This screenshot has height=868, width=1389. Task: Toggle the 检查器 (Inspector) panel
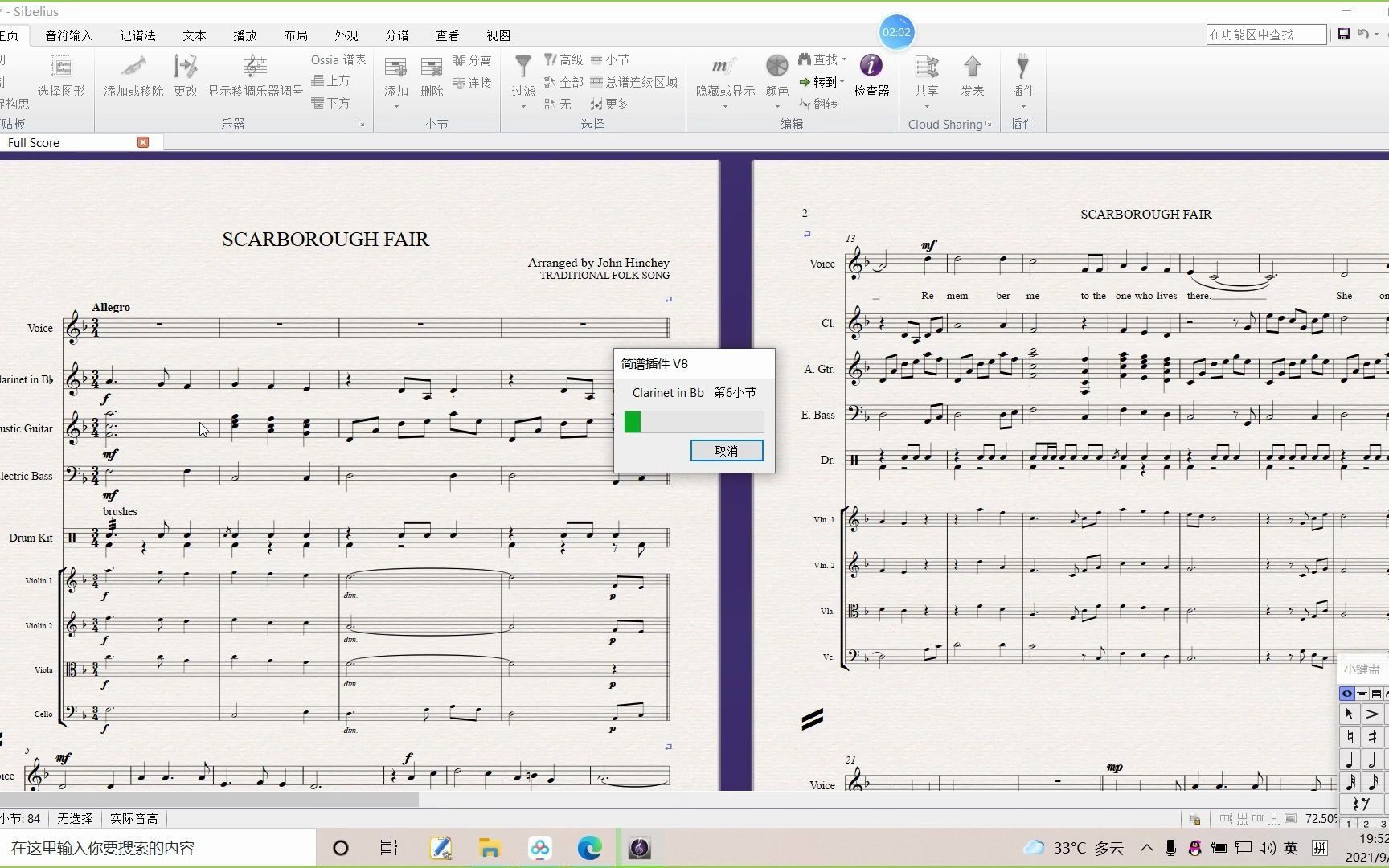click(871, 76)
